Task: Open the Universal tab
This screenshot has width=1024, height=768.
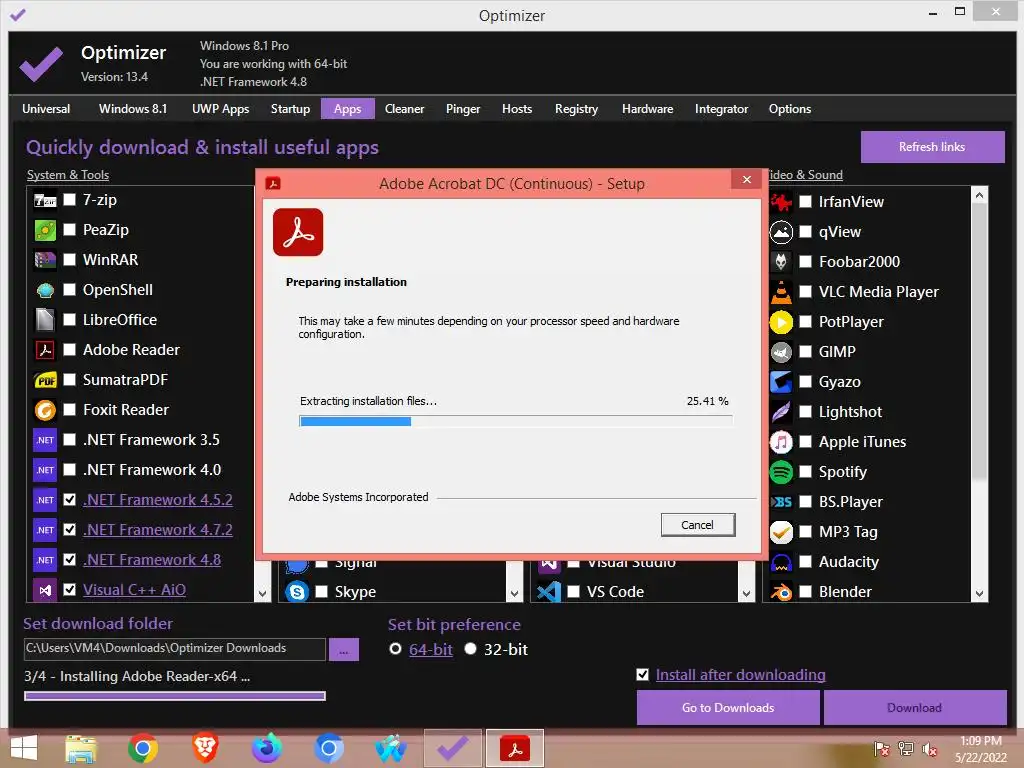Action: [x=46, y=109]
